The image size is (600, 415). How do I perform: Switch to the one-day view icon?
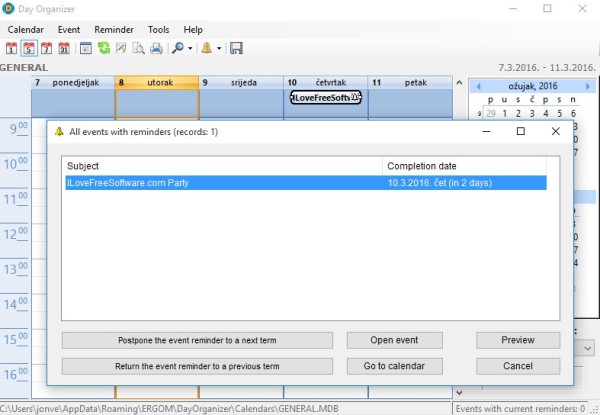pos(11,48)
